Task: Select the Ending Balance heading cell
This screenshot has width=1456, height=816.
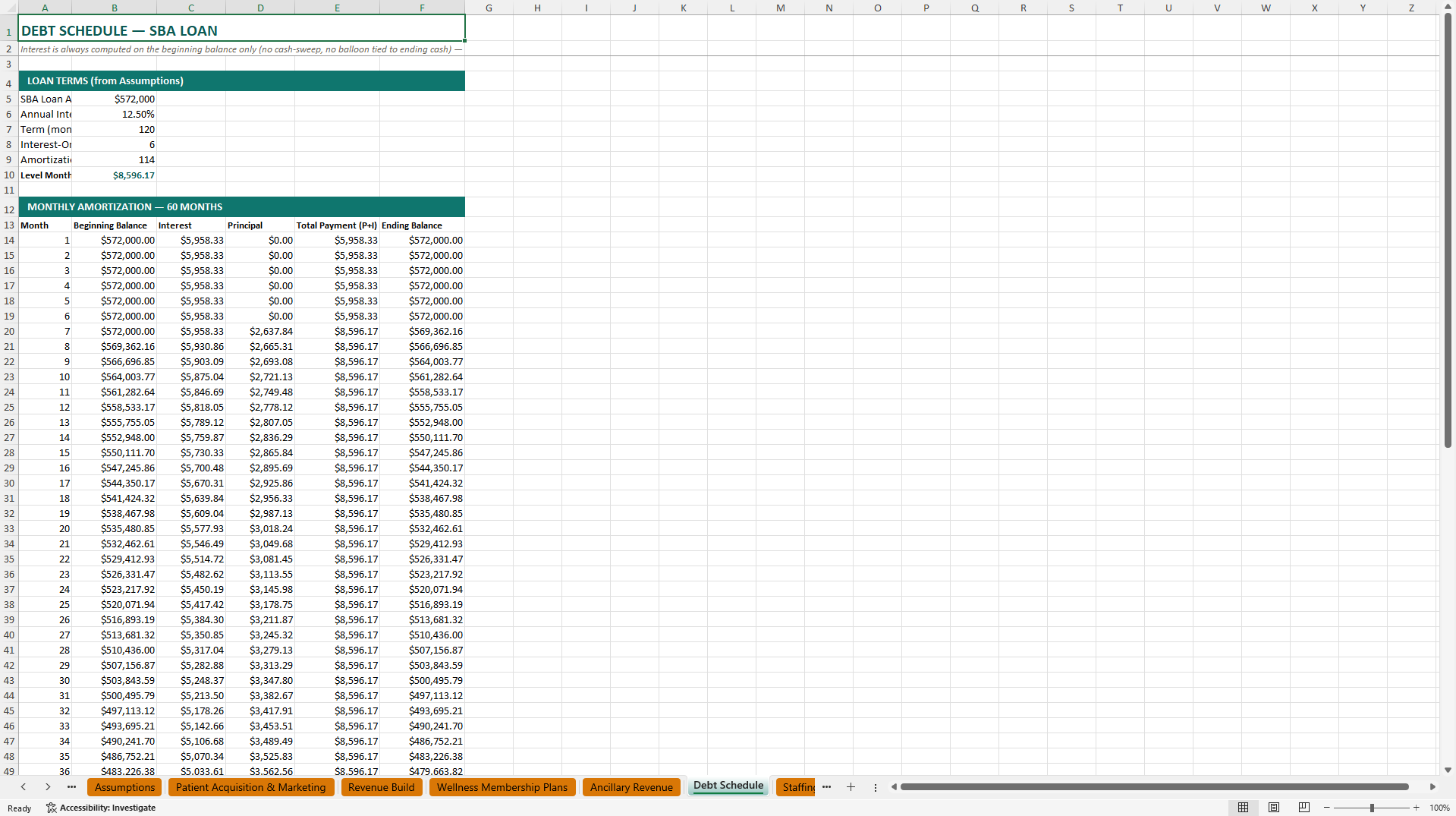Action: [422, 225]
